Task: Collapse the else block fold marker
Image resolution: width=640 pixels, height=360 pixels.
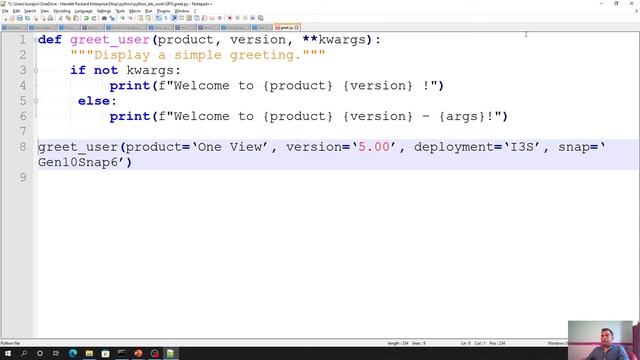Action: pyautogui.click(x=36, y=101)
